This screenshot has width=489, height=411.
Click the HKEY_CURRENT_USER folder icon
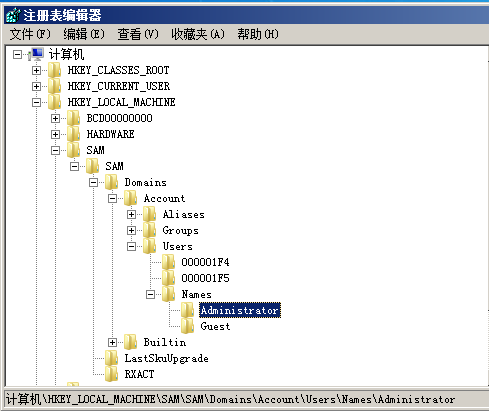[55, 86]
